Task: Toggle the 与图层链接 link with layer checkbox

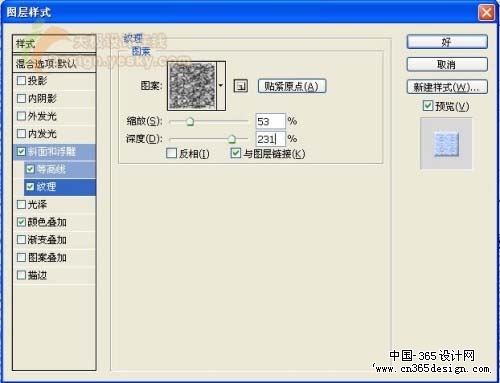Action: (x=236, y=153)
